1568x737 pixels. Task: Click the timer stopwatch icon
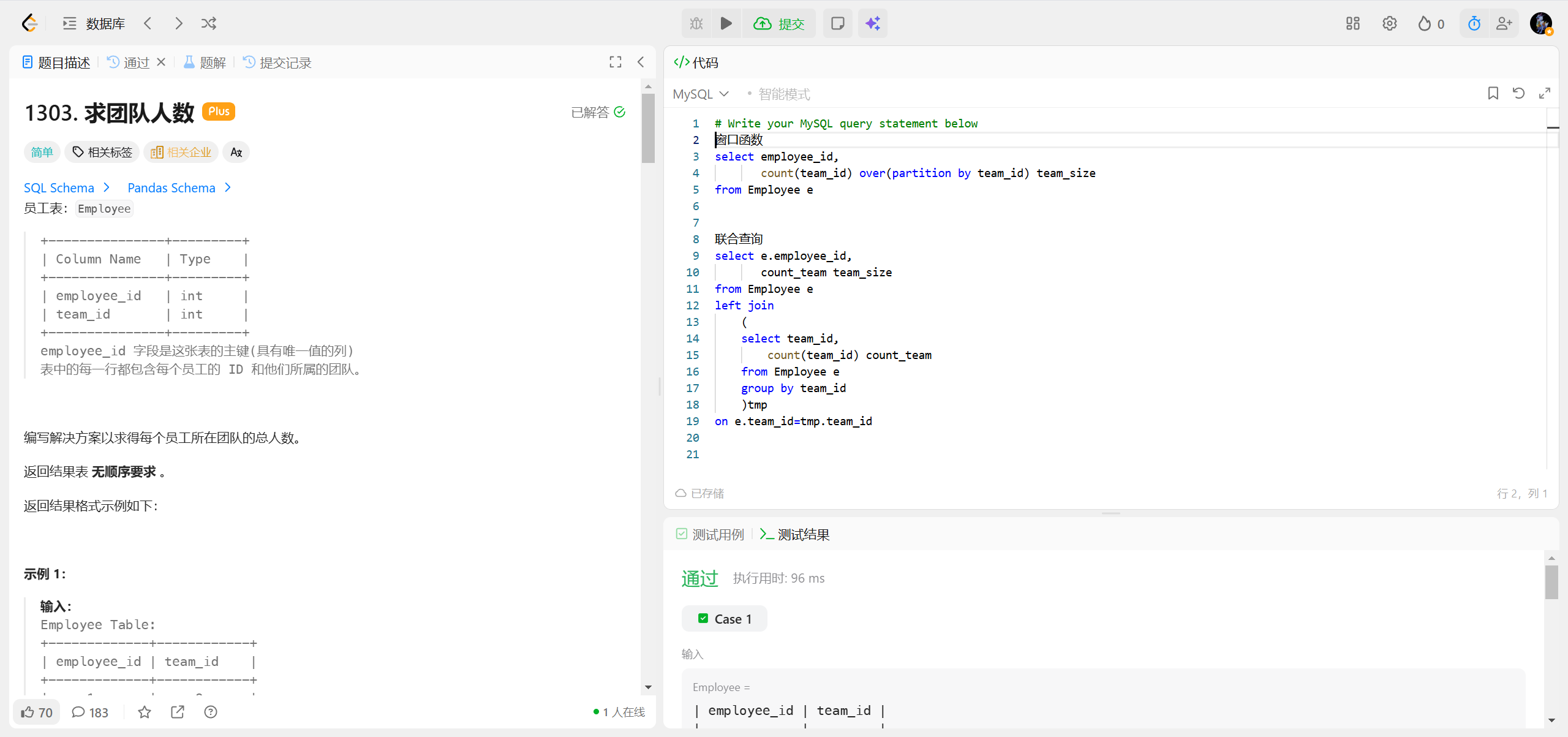1474,23
